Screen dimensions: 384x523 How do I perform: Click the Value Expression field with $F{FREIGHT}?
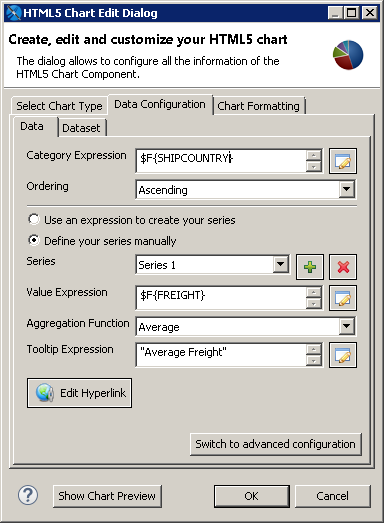pos(221,298)
